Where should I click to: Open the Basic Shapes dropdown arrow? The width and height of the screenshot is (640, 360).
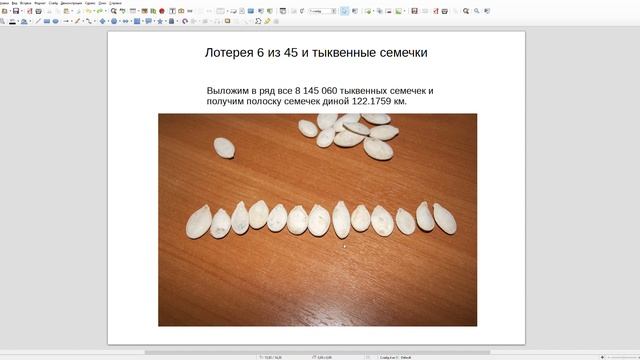pyautogui.click(x=108, y=21)
